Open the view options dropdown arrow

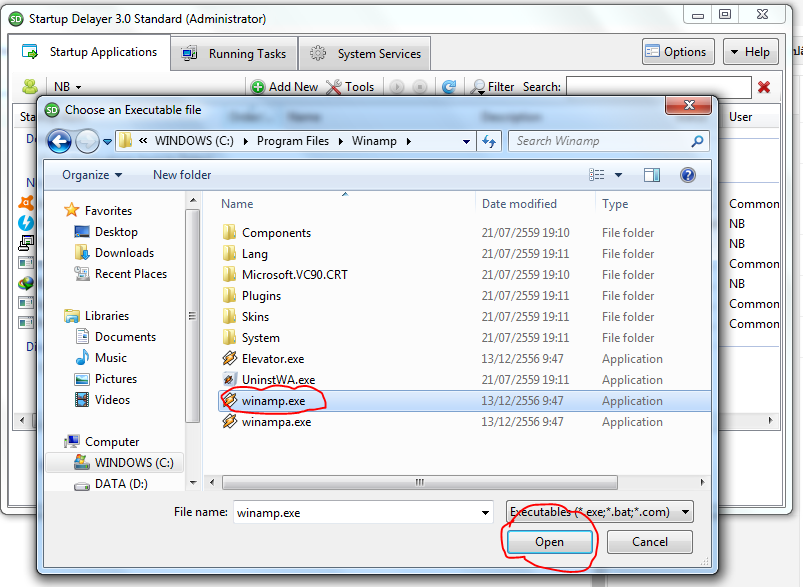(x=618, y=175)
